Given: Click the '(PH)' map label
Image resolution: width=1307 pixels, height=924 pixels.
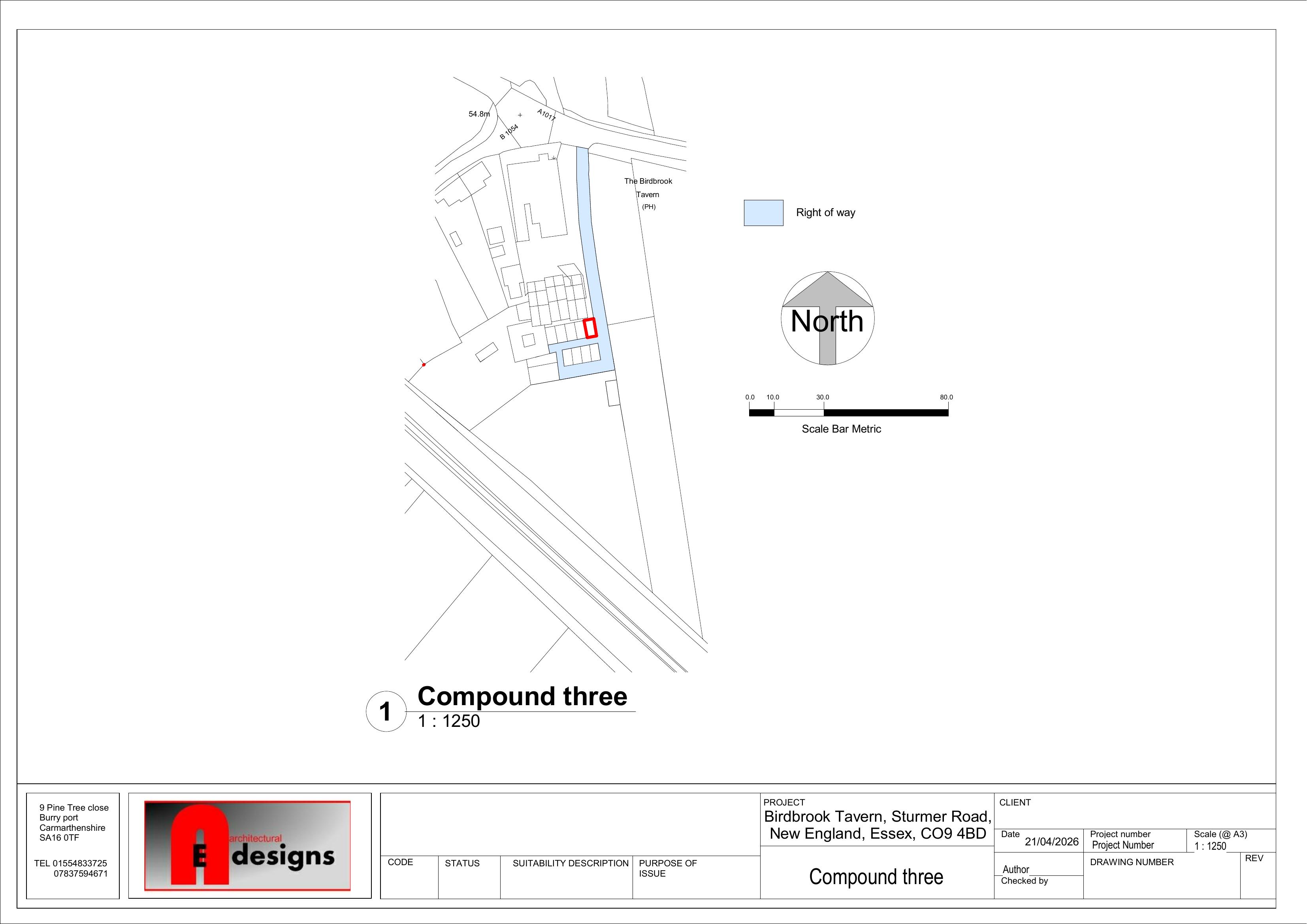Looking at the screenshot, I should coord(648,207).
